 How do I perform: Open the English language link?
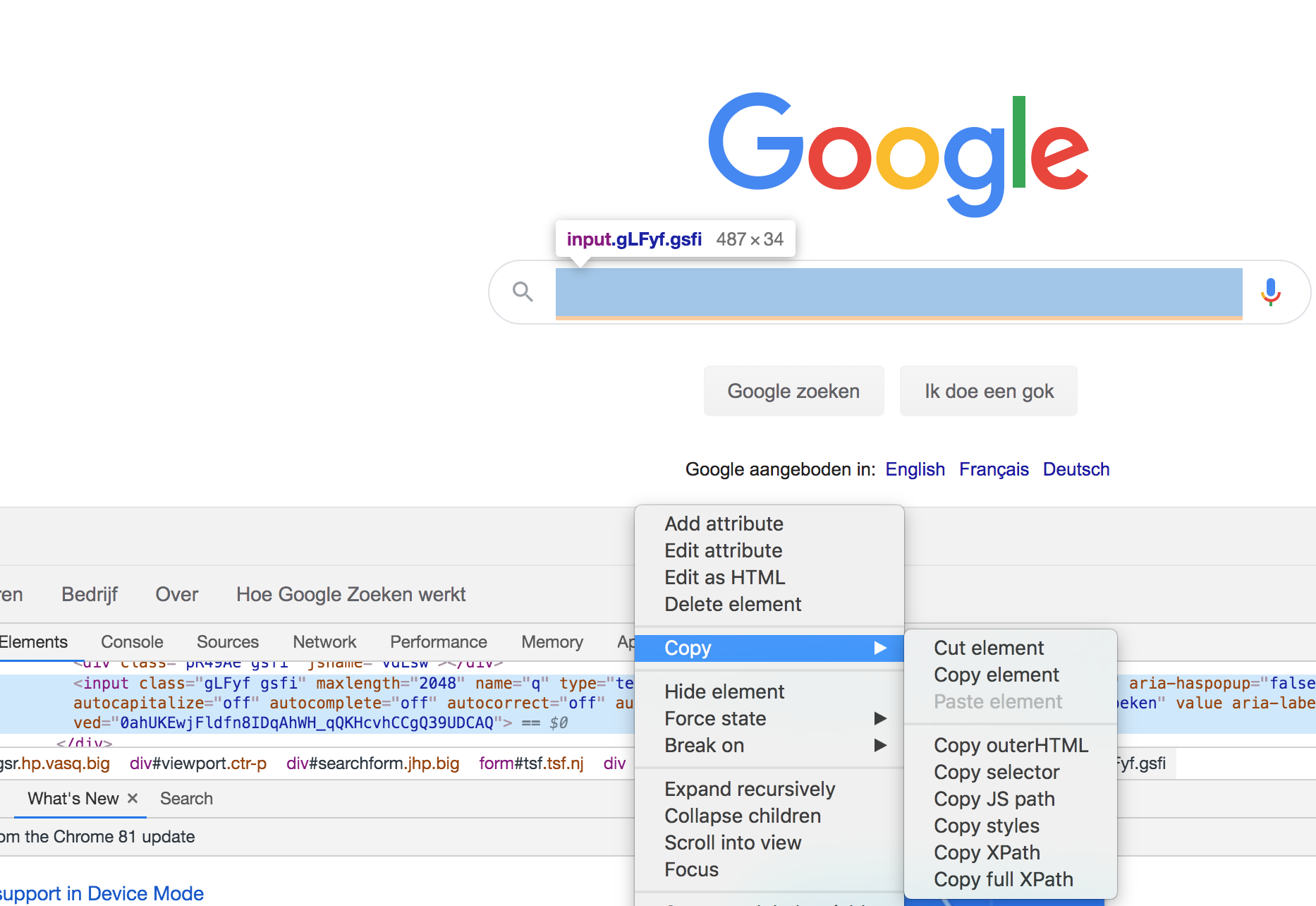(915, 469)
